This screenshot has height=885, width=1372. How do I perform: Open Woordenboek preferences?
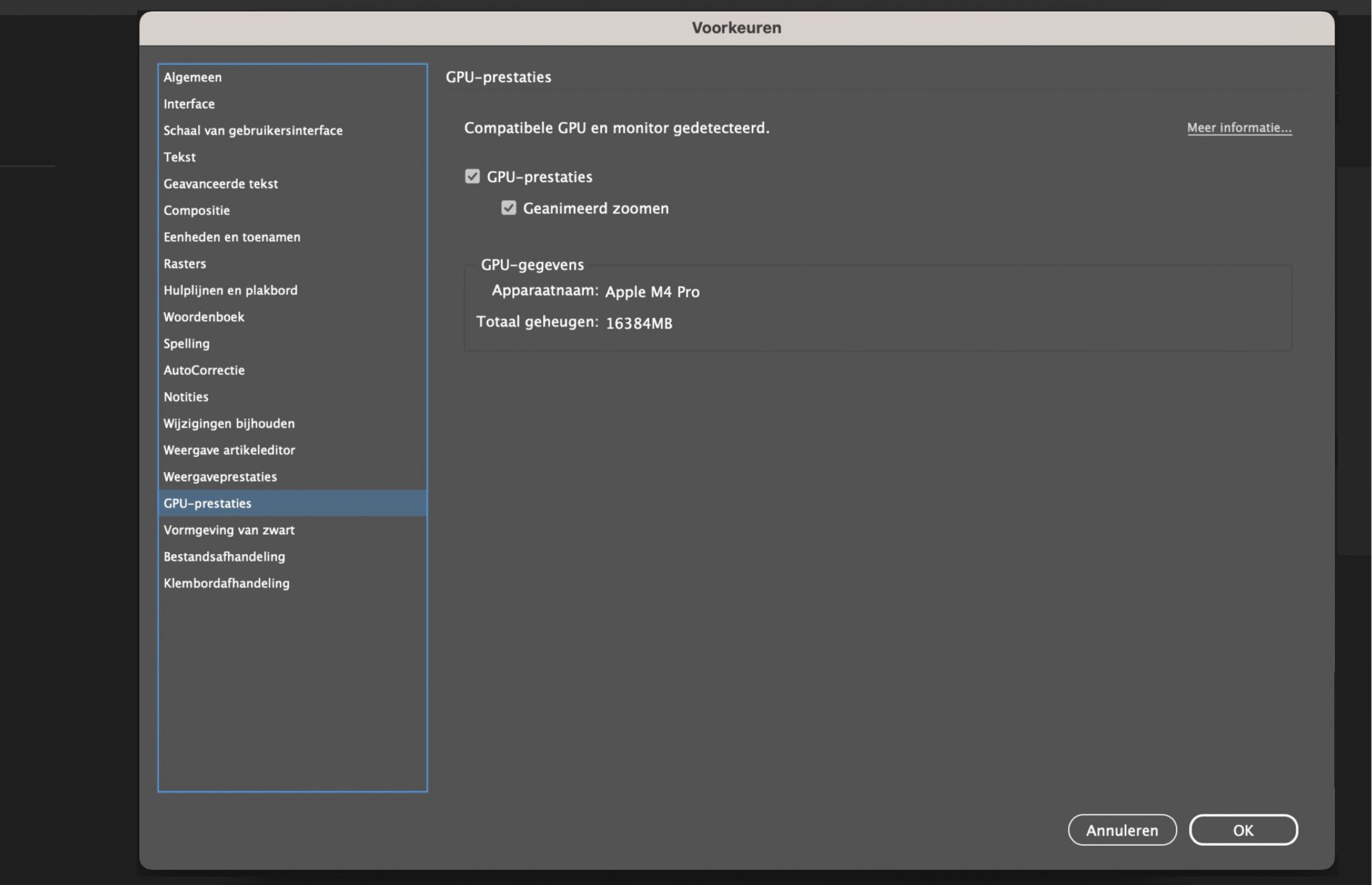[x=204, y=317]
